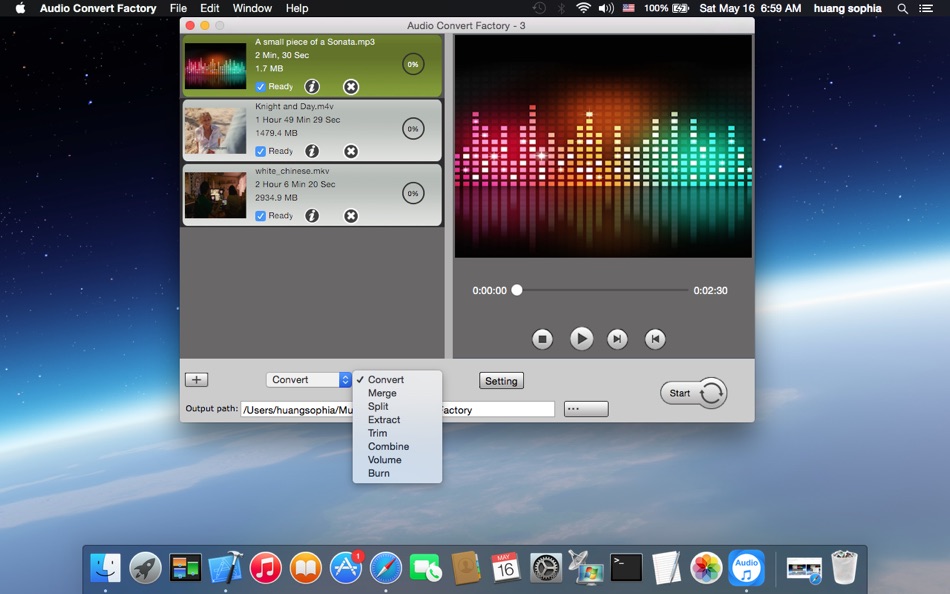950x594 pixels.
Task: Uncheck Ready for Sonata.mp3
Action: pos(261,87)
